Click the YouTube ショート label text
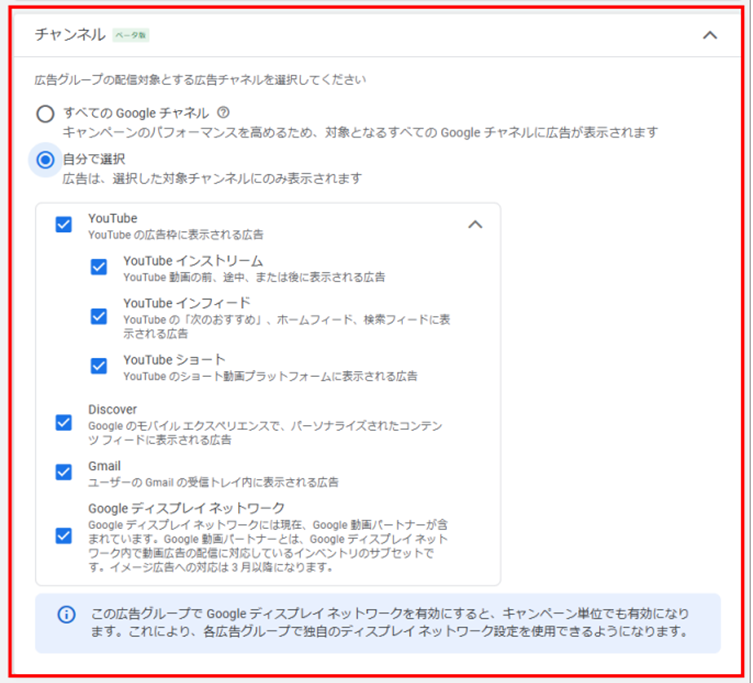Image resolution: width=753 pixels, height=683 pixels. (x=174, y=360)
